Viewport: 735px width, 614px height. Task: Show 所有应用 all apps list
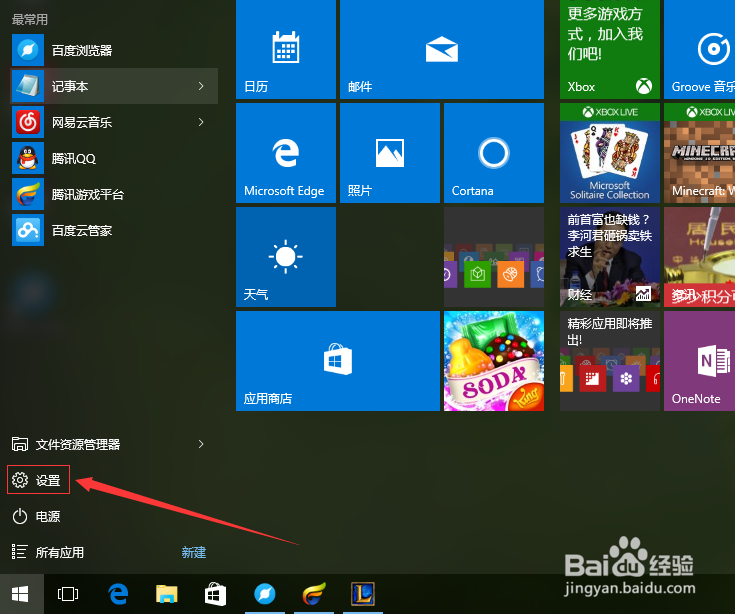pyautogui.click(x=48, y=552)
